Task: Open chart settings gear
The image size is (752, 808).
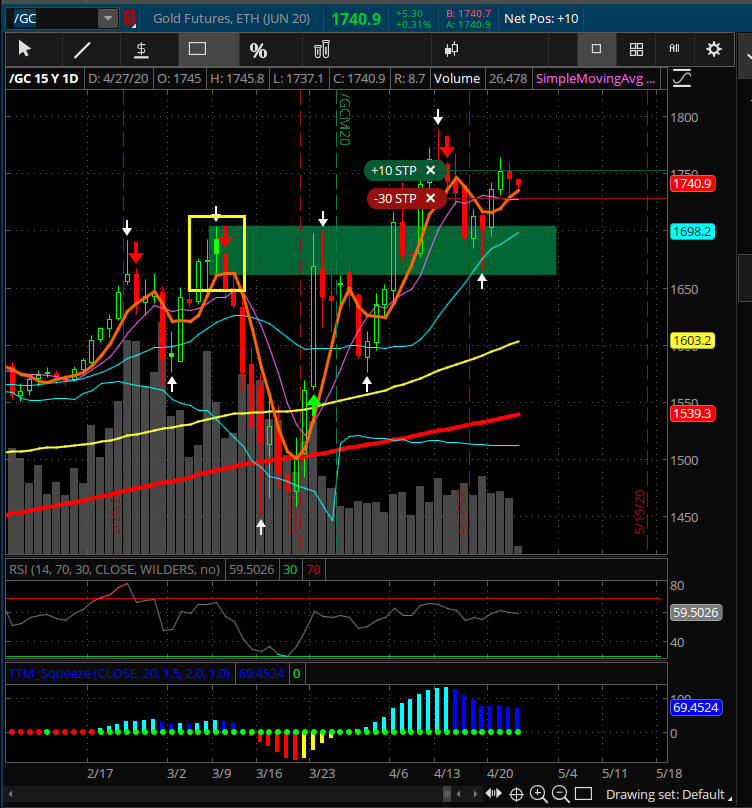Action: coord(714,49)
